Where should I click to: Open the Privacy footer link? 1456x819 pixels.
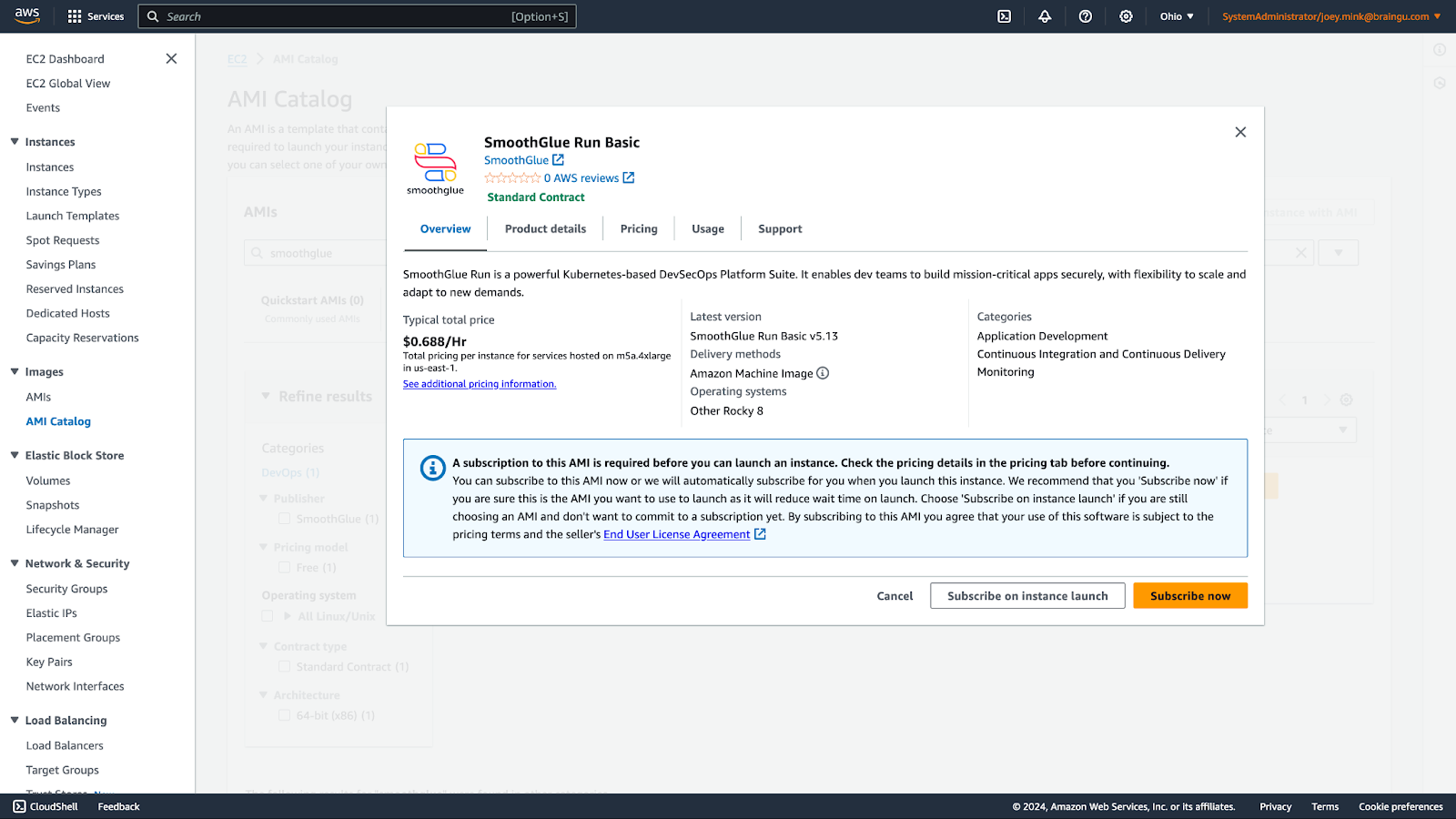(1275, 807)
